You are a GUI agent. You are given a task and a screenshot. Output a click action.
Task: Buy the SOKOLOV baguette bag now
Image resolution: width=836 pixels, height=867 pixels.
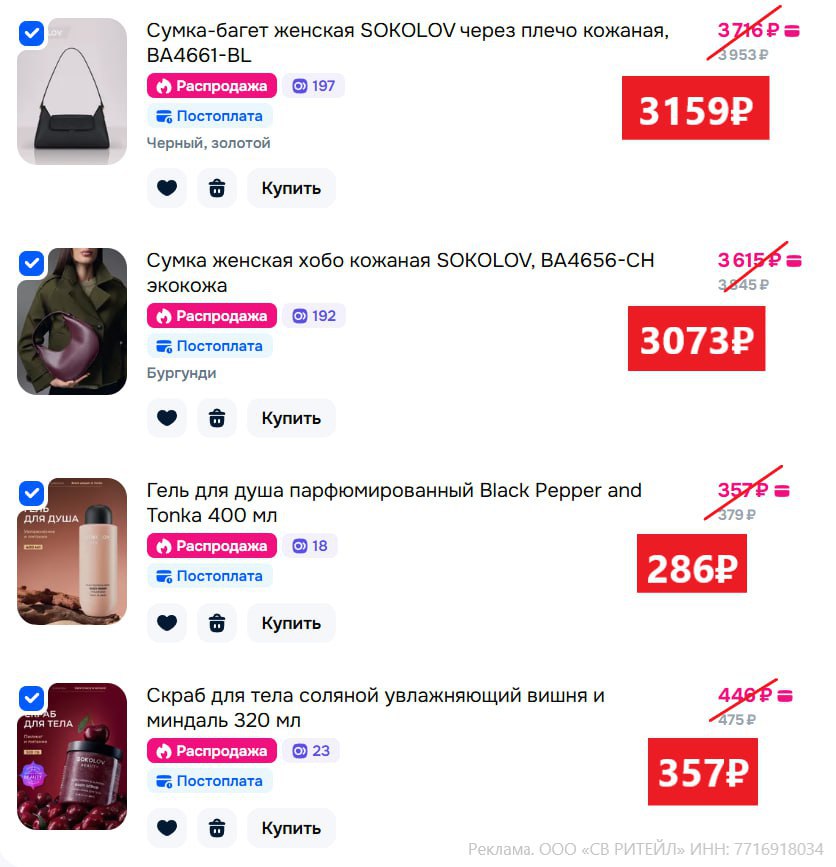291,189
